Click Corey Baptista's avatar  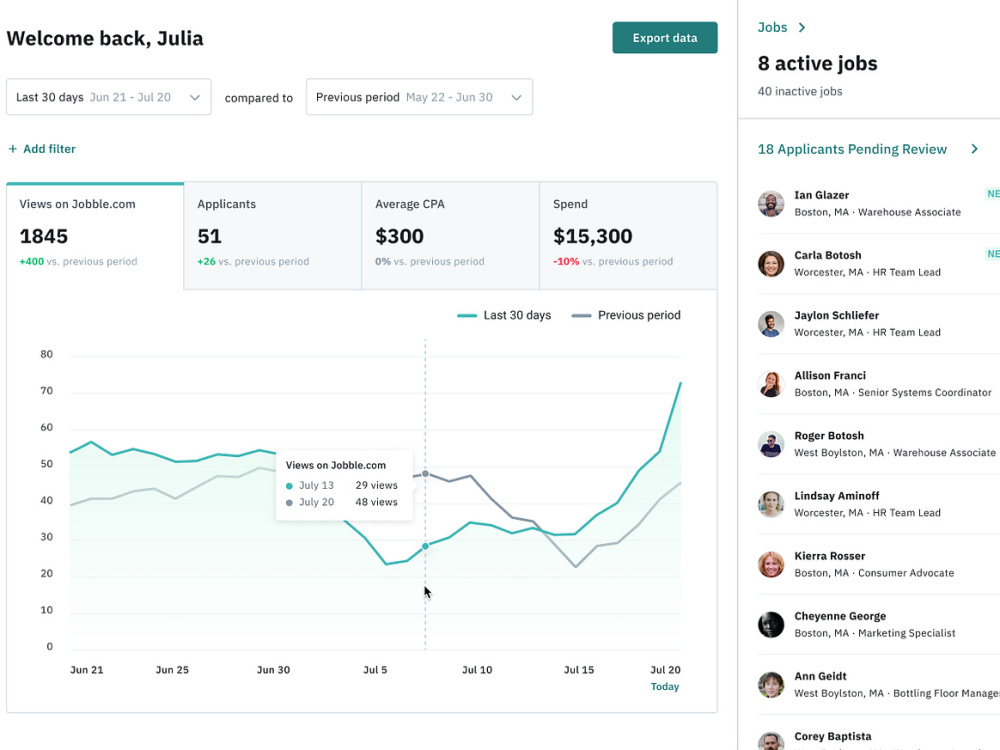771,741
